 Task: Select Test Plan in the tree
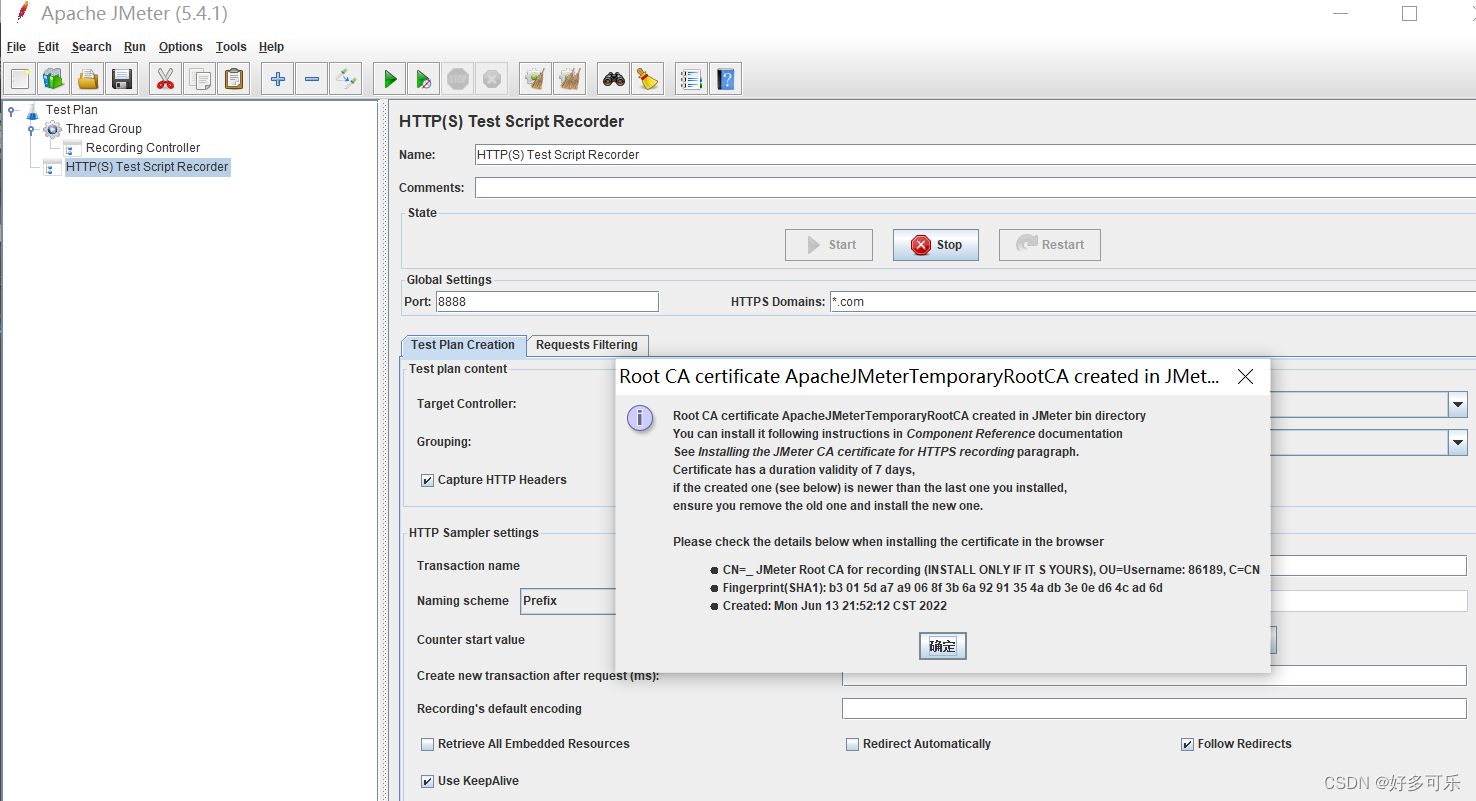[x=72, y=110]
